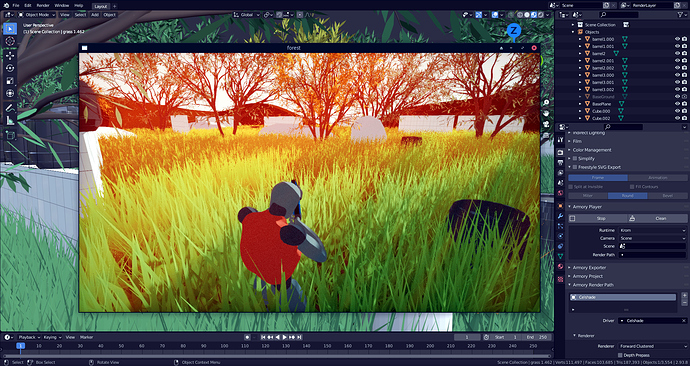Select the Cursor tool

click(x=10, y=41)
